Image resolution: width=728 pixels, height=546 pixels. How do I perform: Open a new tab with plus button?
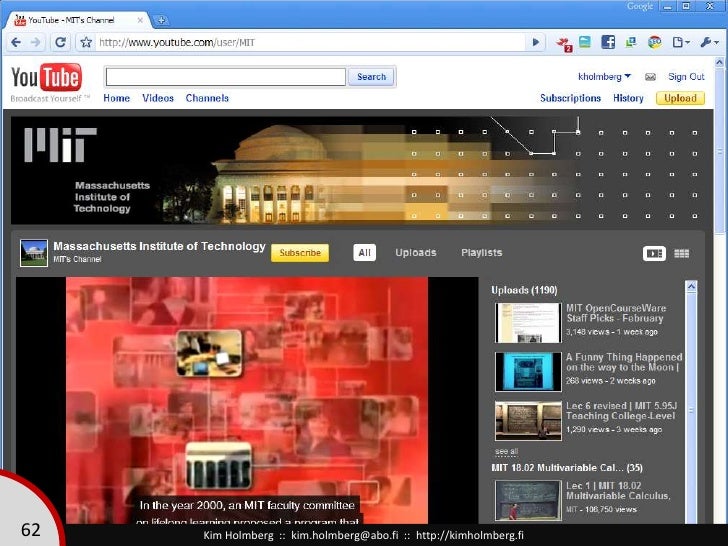[161, 20]
